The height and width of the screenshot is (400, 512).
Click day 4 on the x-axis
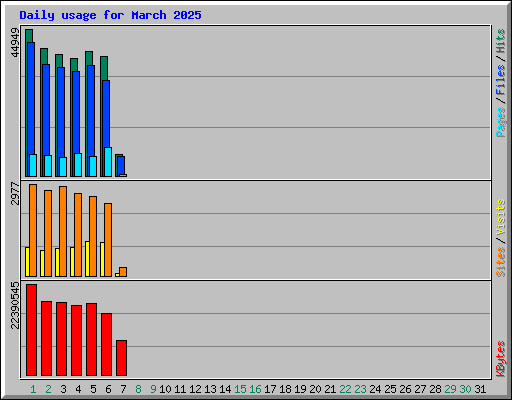[x=78, y=389]
